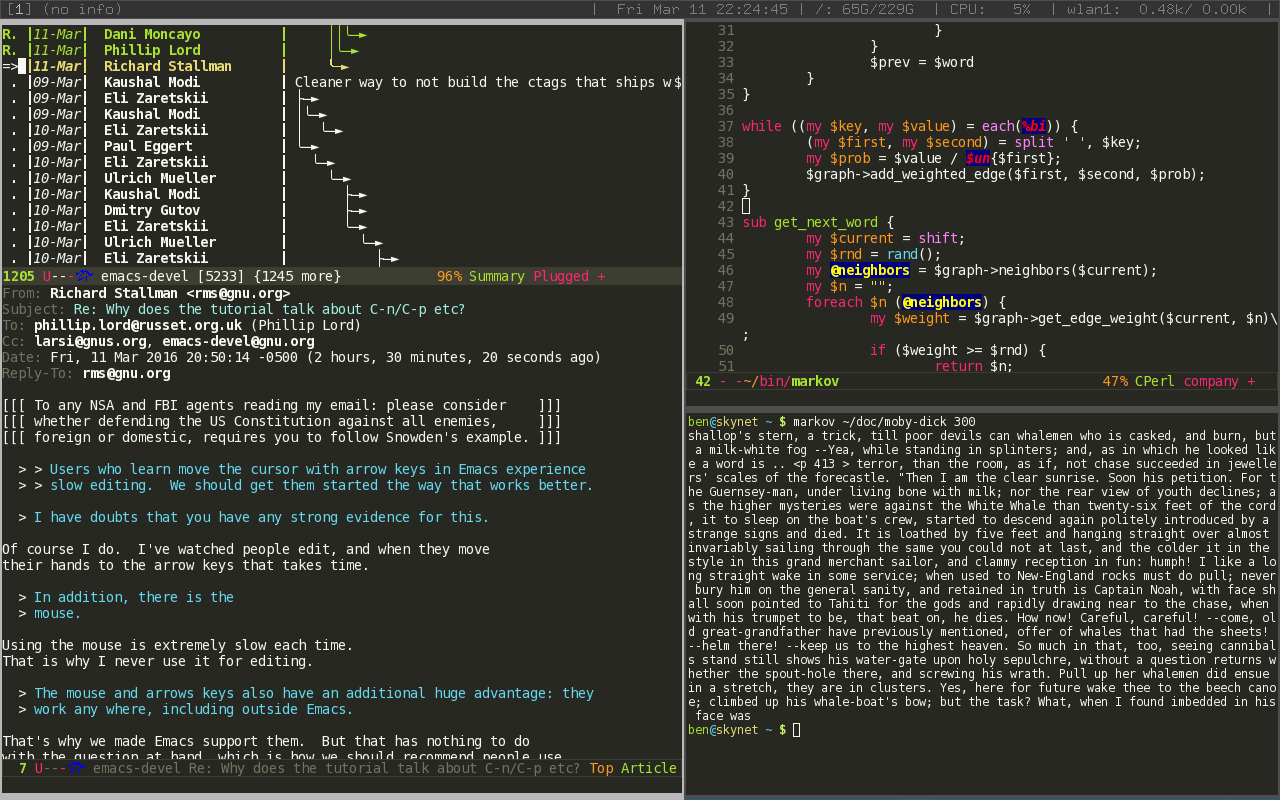
Task: Click the line number 42 in code mode line
Action: (702, 381)
